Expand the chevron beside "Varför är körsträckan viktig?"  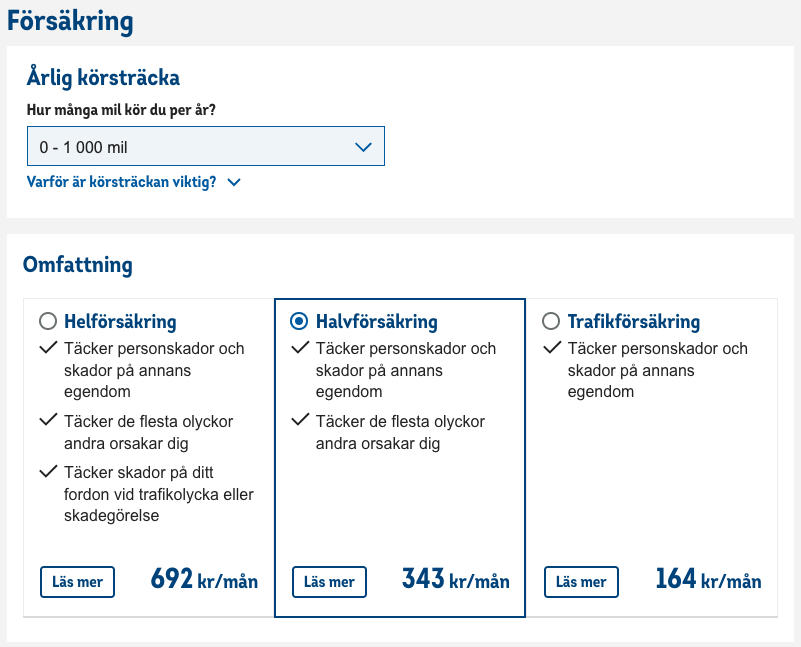point(234,182)
